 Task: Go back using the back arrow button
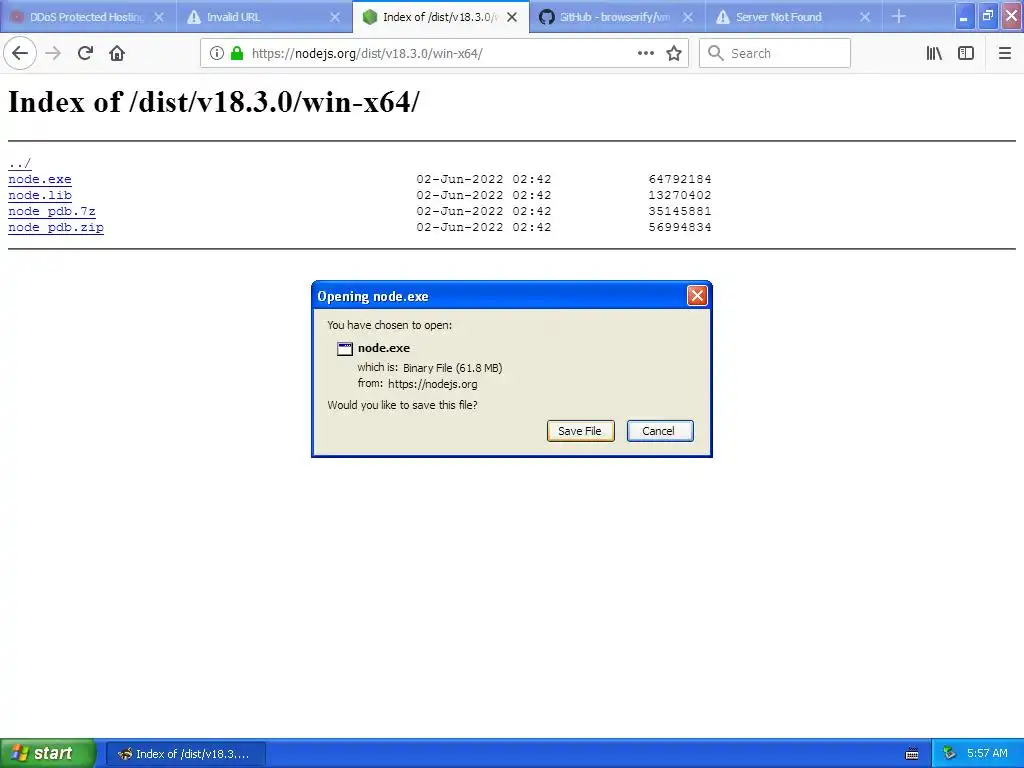tap(20, 53)
